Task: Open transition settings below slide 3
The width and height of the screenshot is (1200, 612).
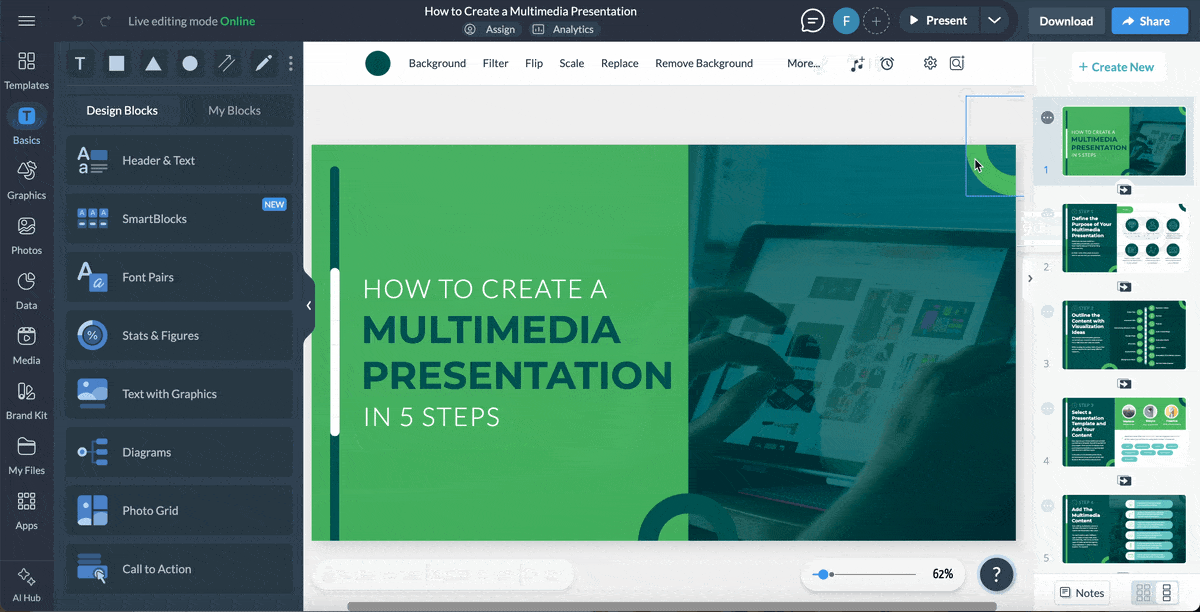Action: coord(1125,384)
